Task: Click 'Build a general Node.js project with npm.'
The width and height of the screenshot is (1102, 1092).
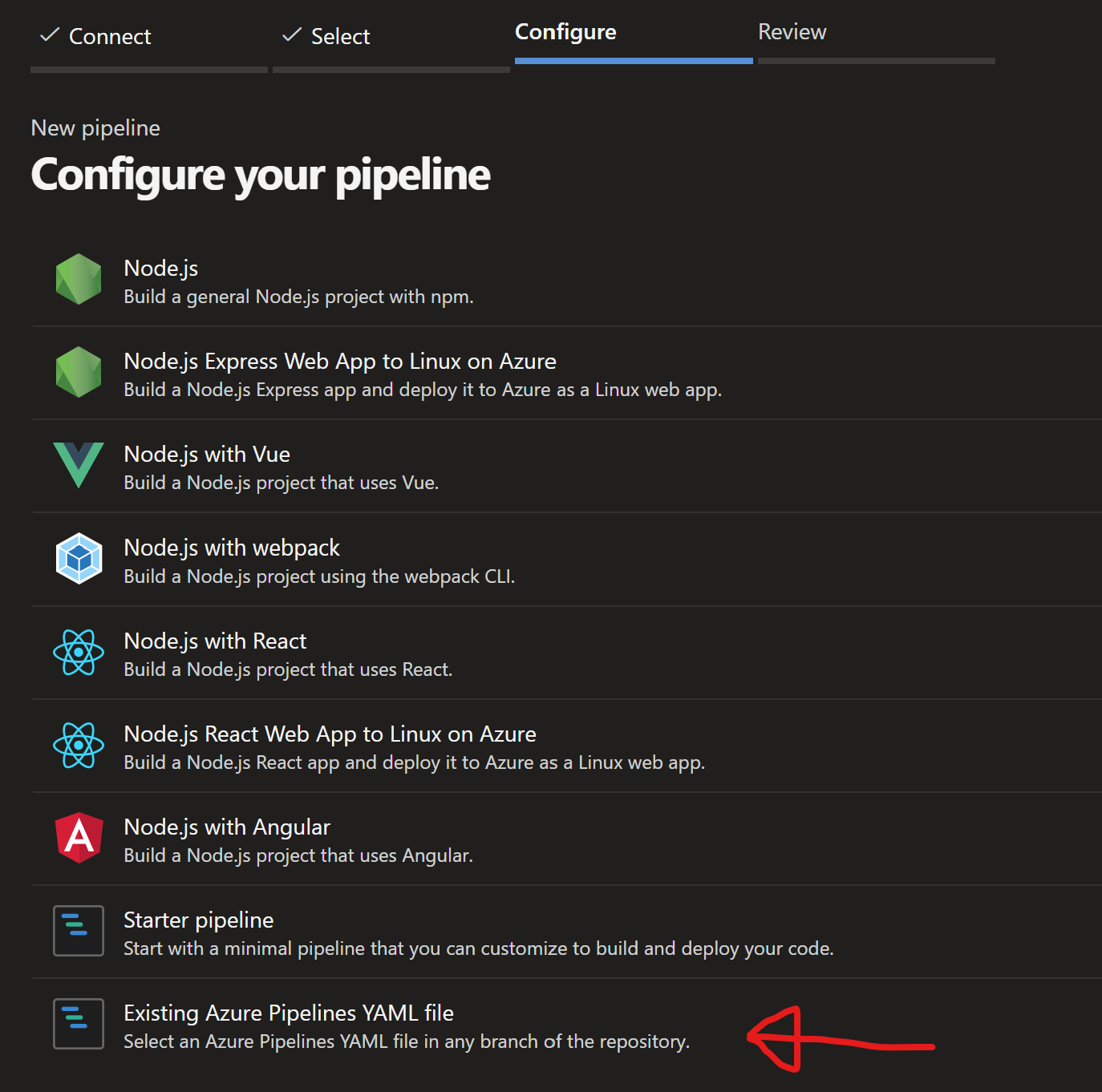Action: (299, 297)
